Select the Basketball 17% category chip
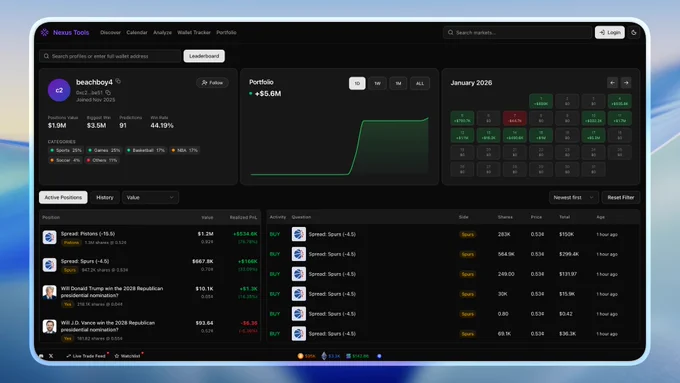The width and height of the screenshot is (680, 383). click(145, 150)
